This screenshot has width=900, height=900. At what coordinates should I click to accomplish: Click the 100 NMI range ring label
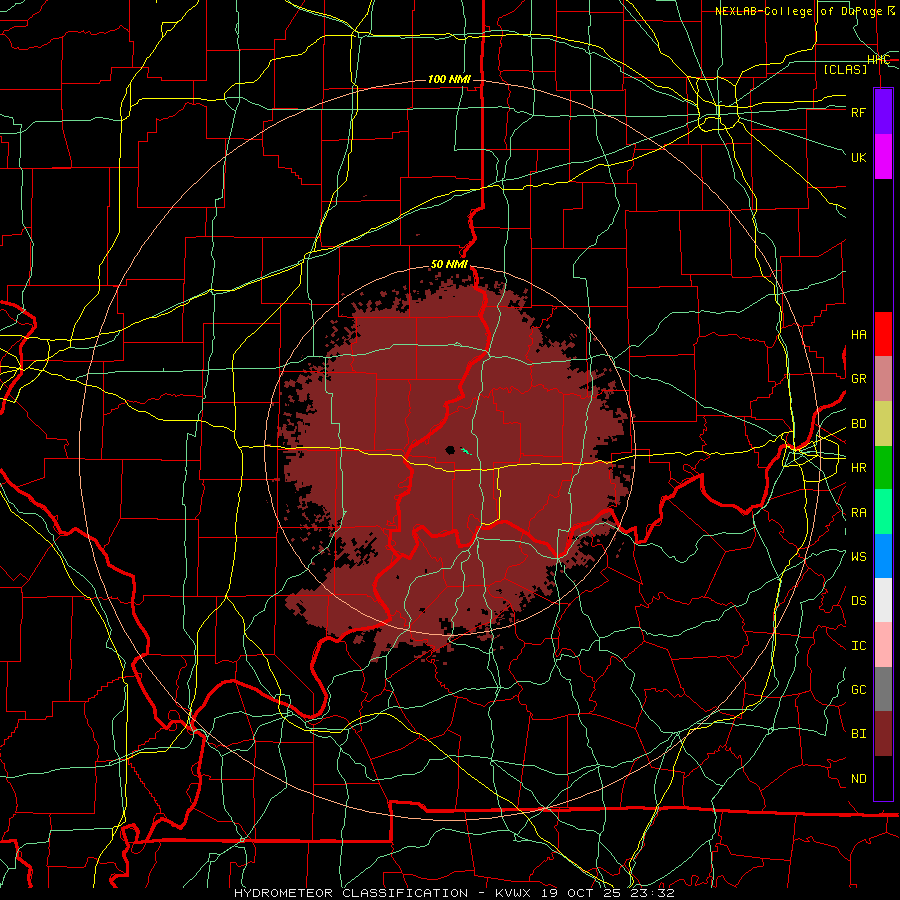(449, 79)
